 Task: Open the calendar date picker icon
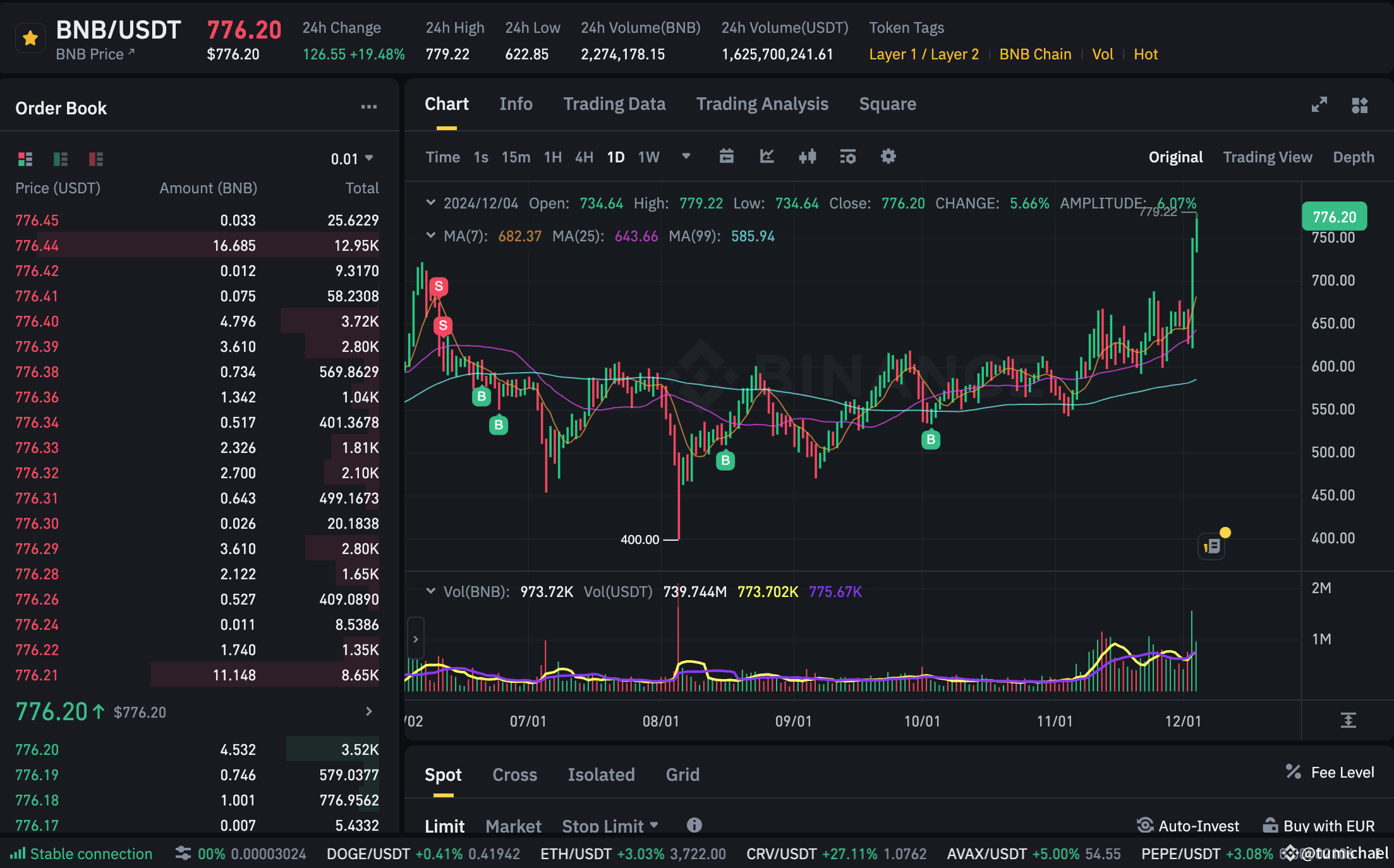[726, 157]
